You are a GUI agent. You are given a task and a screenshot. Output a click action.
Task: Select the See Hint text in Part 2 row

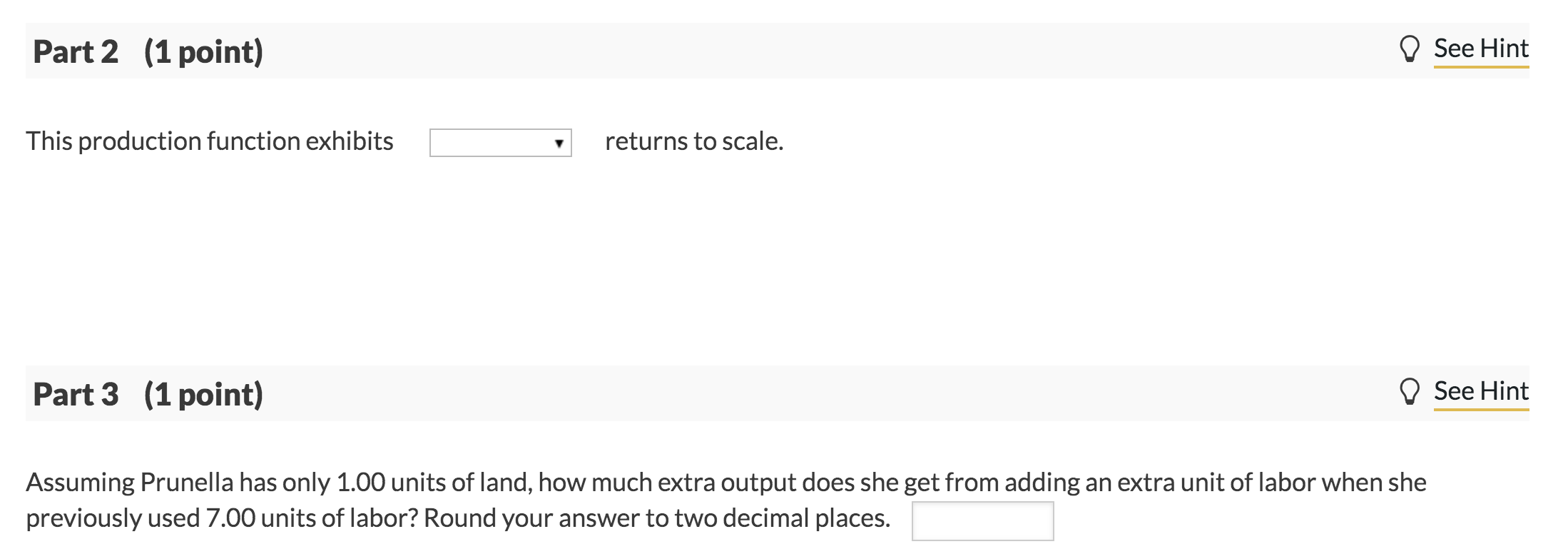[1481, 48]
